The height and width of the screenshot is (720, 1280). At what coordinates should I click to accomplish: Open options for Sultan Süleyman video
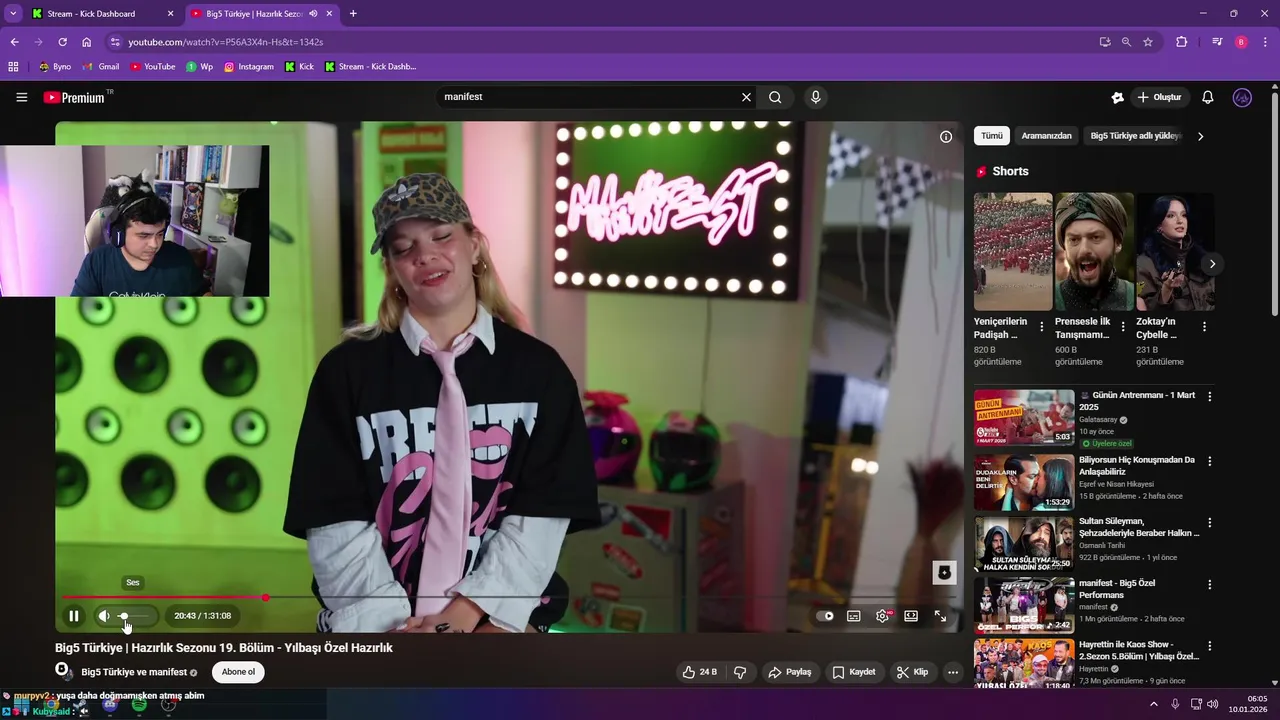click(1209, 522)
